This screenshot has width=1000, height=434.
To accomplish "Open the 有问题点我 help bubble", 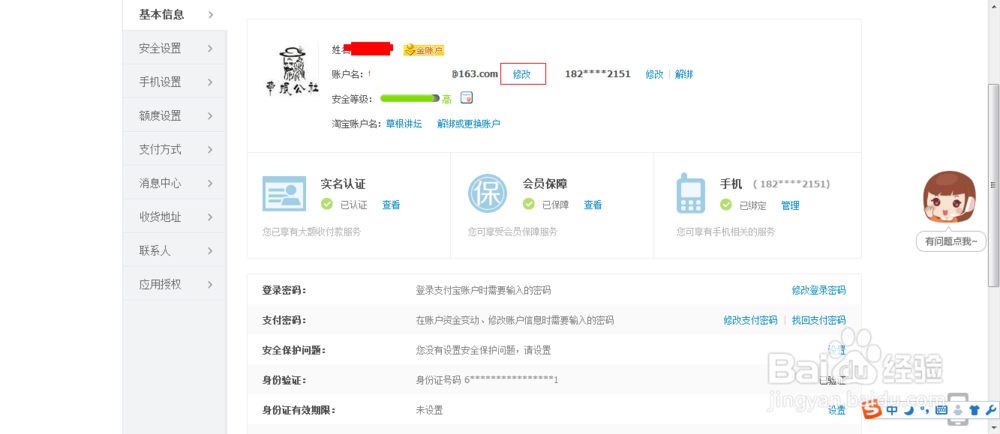I will (950, 242).
